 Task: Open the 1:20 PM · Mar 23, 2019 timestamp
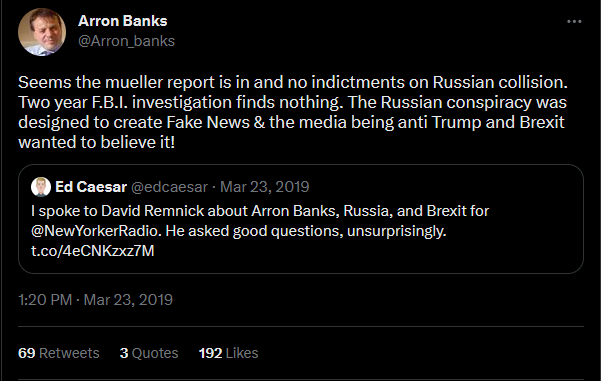pyautogui.click(x=95, y=300)
